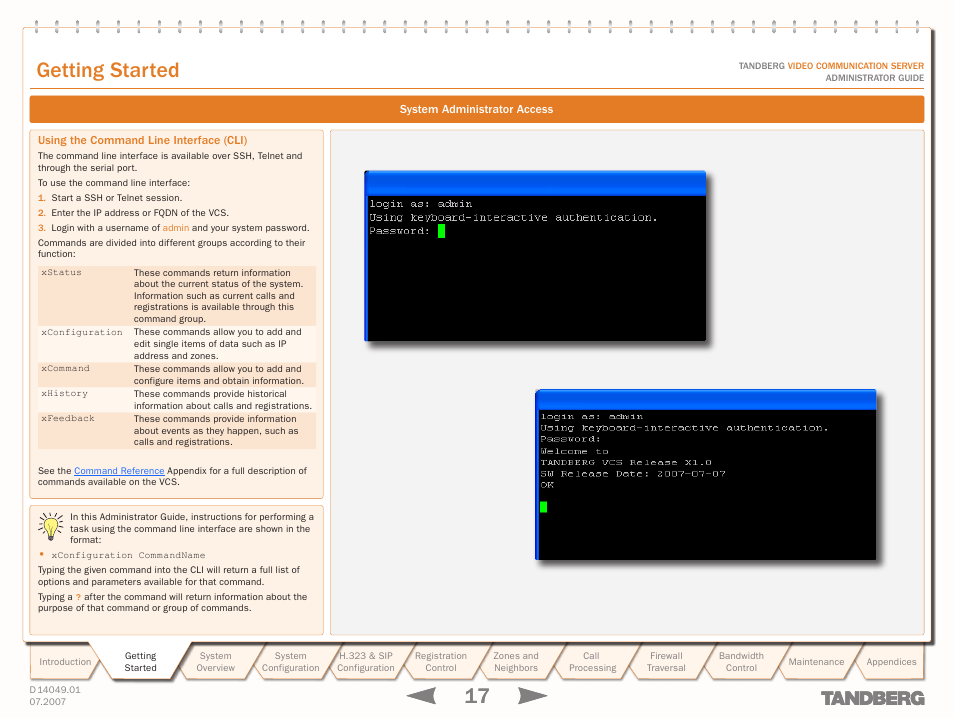Image resolution: width=954 pixels, height=718 pixels.
Task: Select the xCommand command row
Action: click(x=177, y=375)
